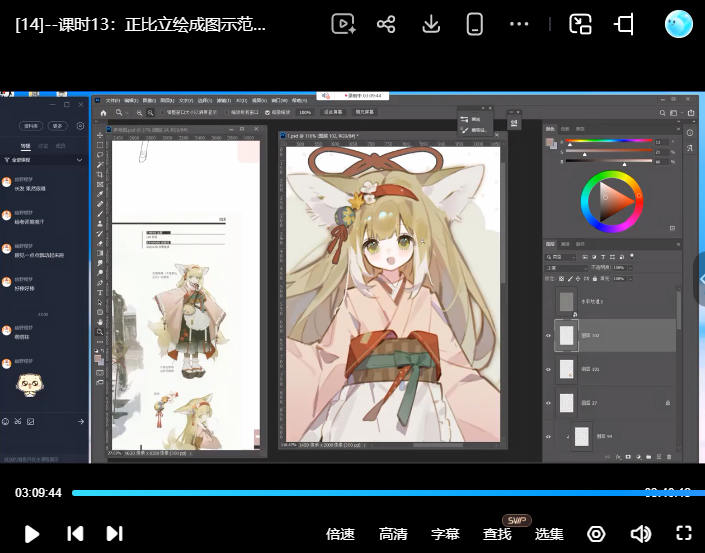Open the Photoshop search icon at top right
Image resolution: width=705 pixels, height=553 pixels.
[x=662, y=113]
